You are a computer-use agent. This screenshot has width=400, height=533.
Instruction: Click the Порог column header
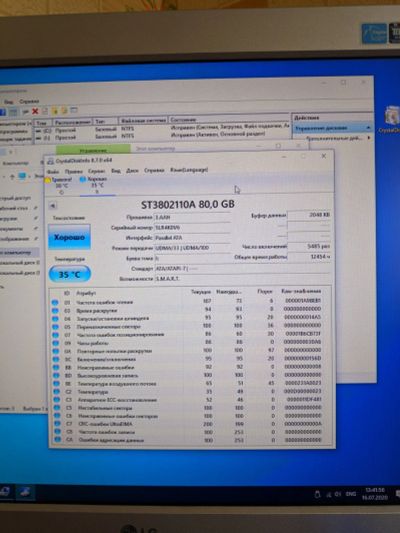coord(265,292)
